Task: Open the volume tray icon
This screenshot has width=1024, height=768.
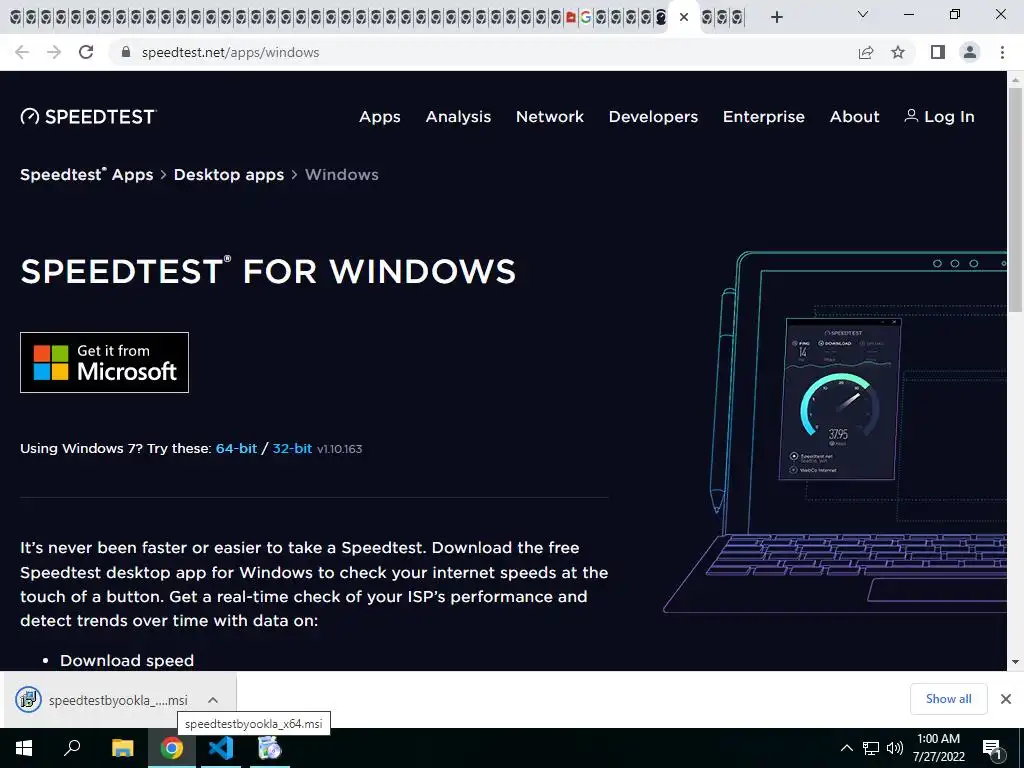Action: click(x=895, y=748)
